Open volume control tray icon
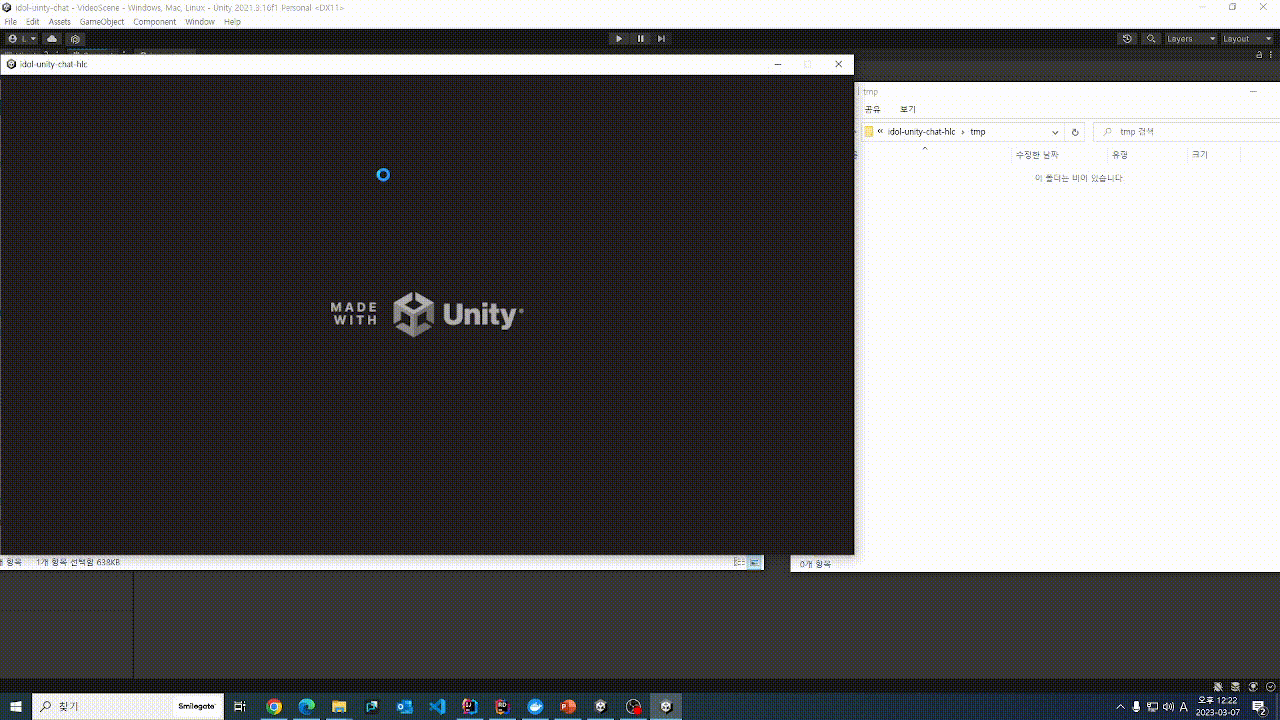 pyautogui.click(x=1168, y=707)
